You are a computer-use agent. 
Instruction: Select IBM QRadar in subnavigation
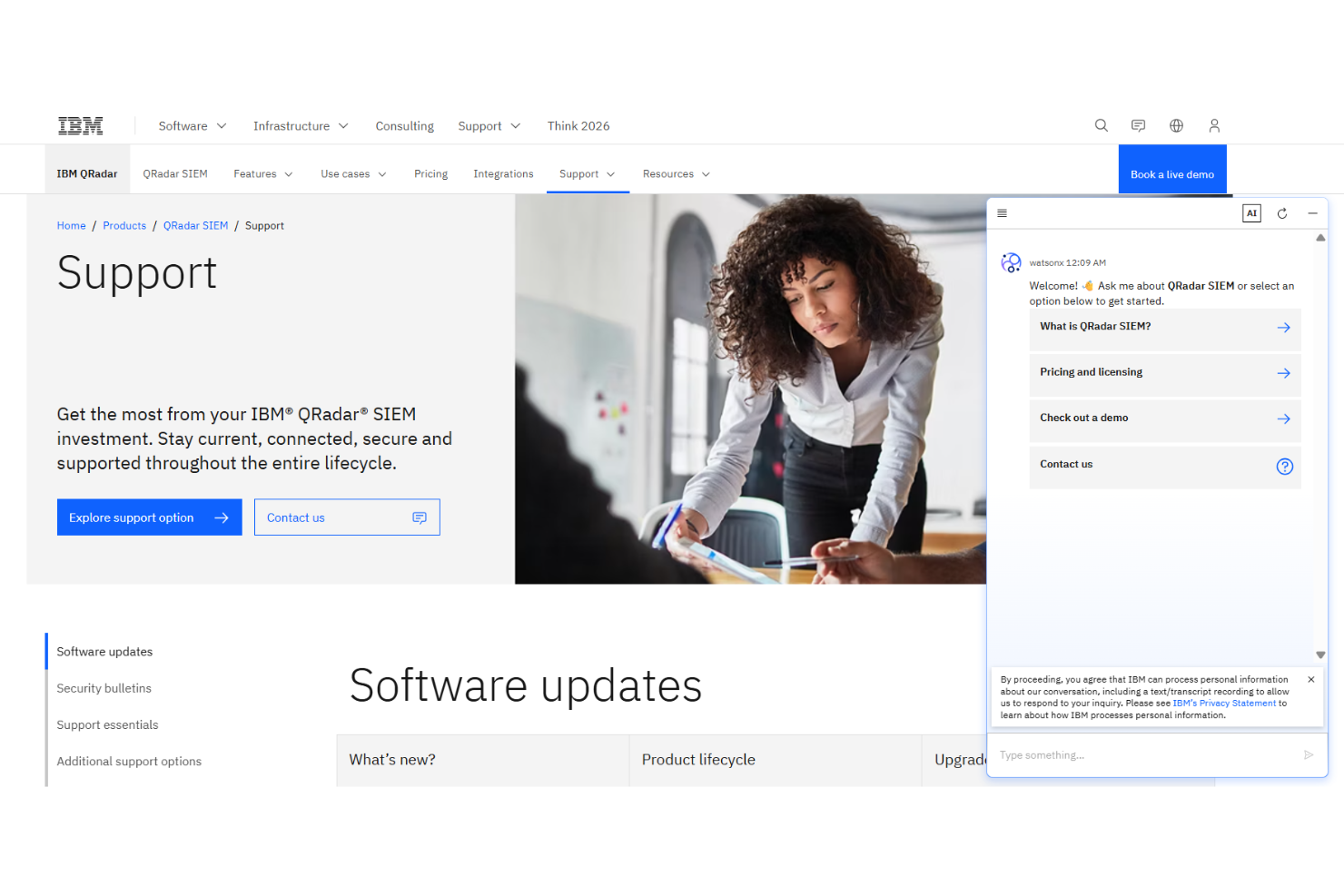(87, 174)
